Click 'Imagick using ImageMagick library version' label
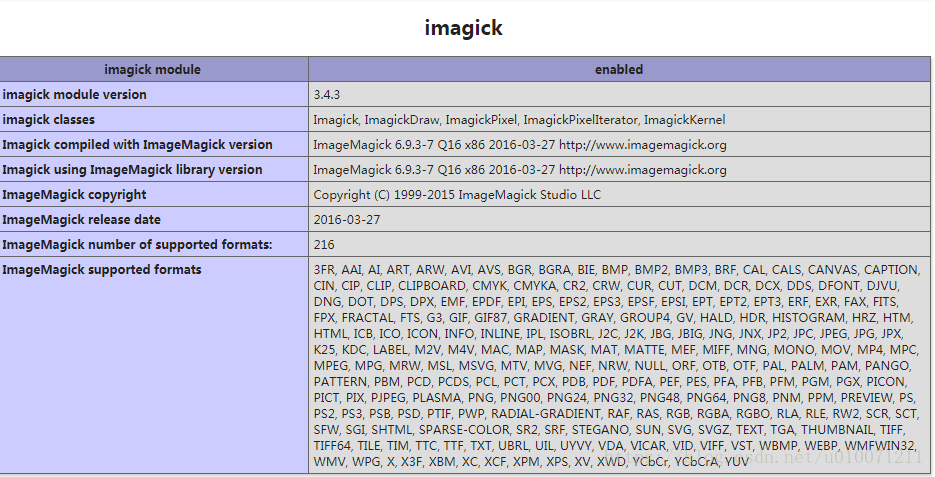The height and width of the screenshot is (477, 935). pyautogui.click(x=132, y=170)
